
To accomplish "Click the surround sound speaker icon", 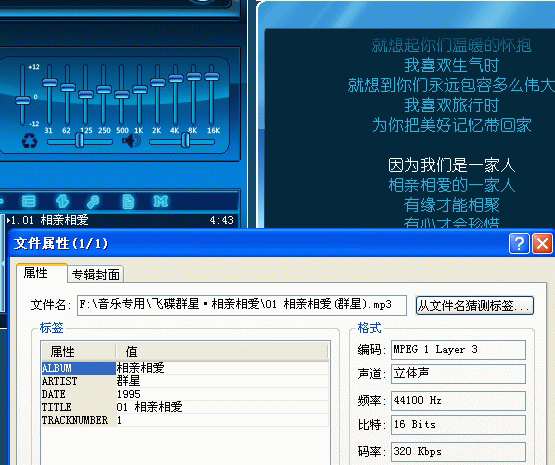I will [131, 141].
